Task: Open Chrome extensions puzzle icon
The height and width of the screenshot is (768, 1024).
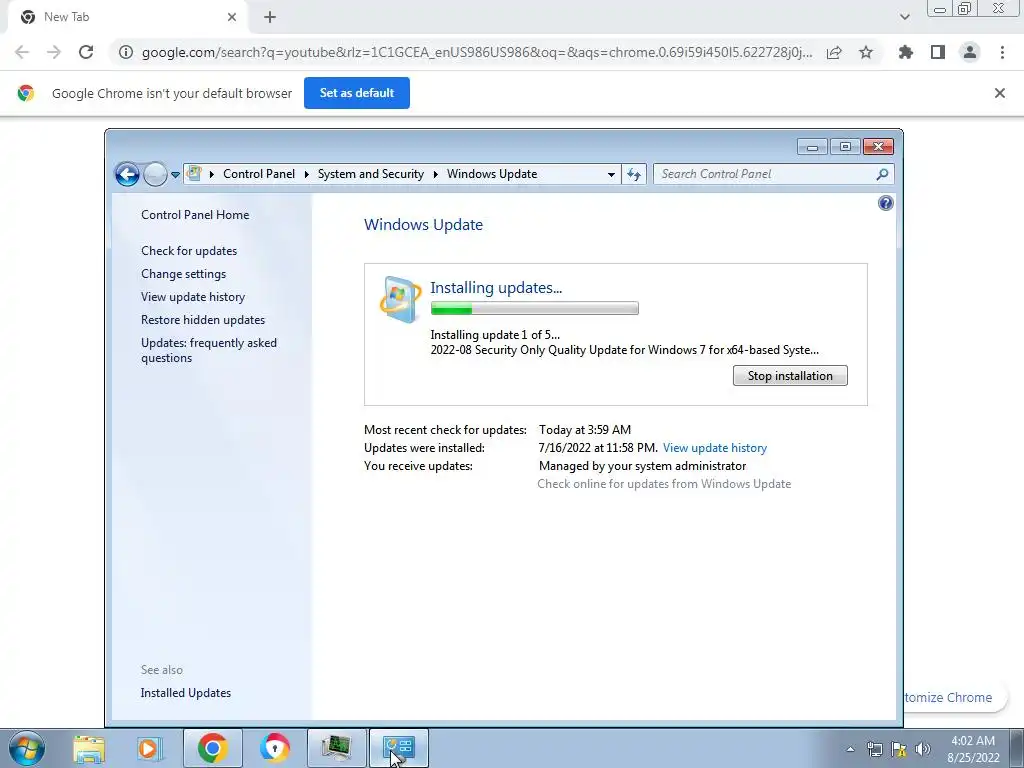Action: tap(906, 52)
